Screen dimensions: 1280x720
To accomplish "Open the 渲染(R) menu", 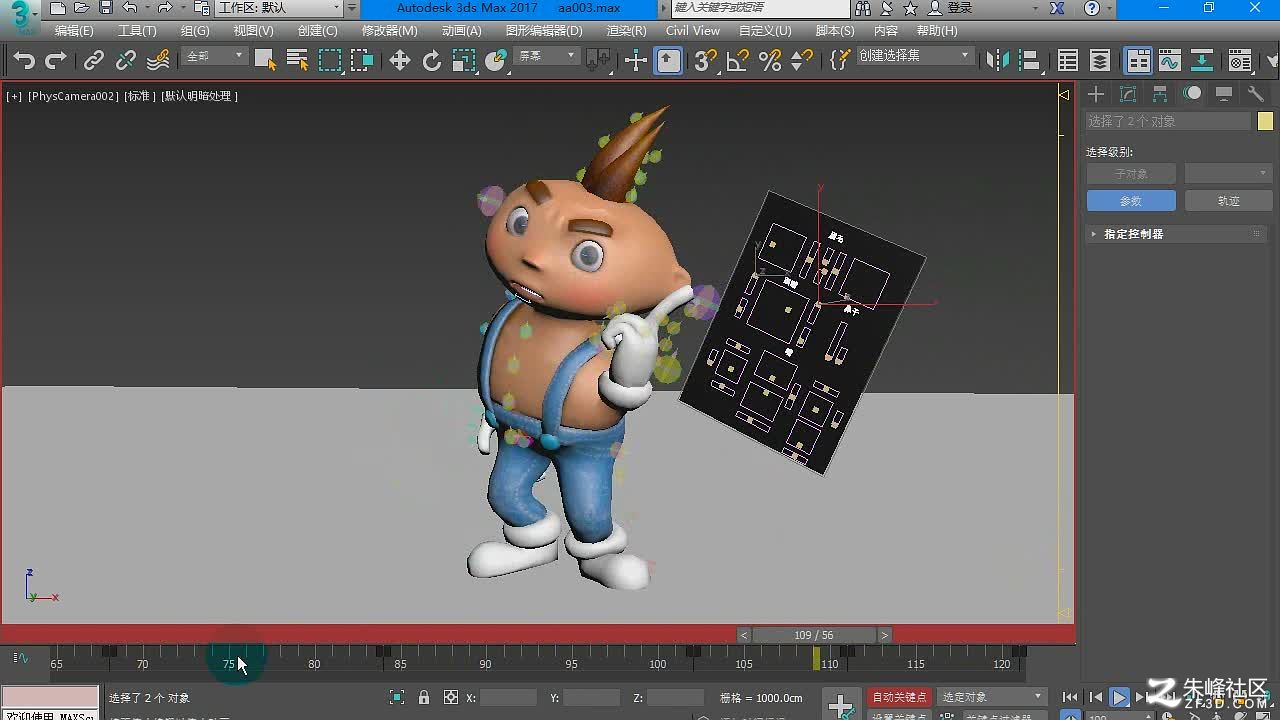I will tap(626, 31).
